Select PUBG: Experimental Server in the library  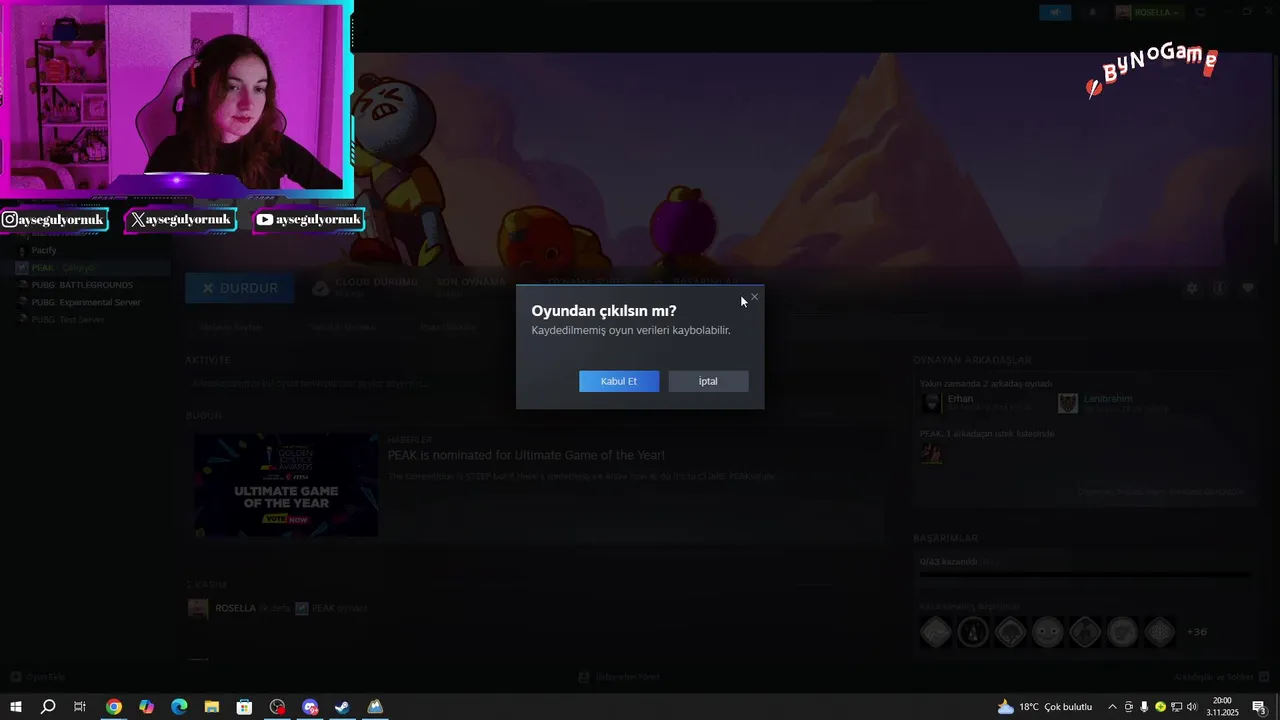click(86, 302)
